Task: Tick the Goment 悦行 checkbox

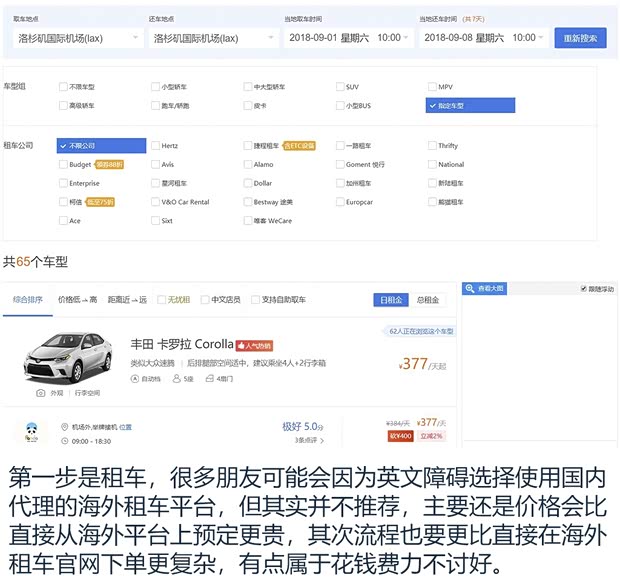Action: [x=340, y=164]
